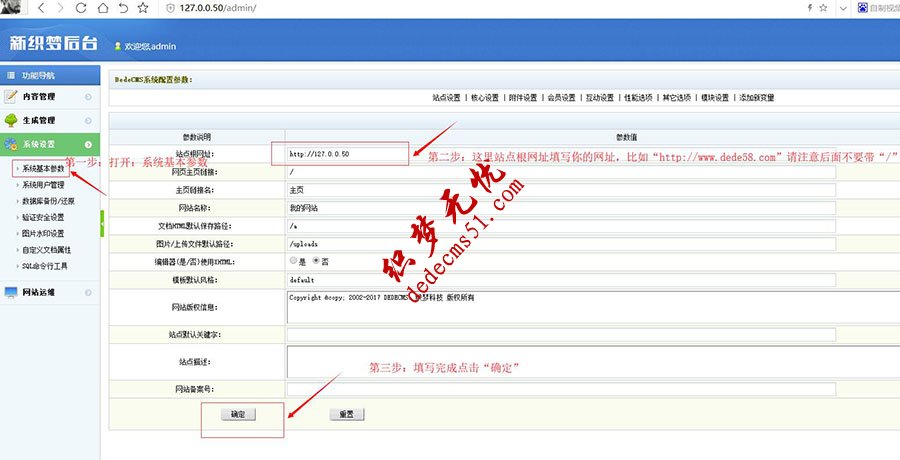Click the 站点默认关键字 input field
Image resolution: width=900 pixels, height=460 pixels.
coord(561,334)
